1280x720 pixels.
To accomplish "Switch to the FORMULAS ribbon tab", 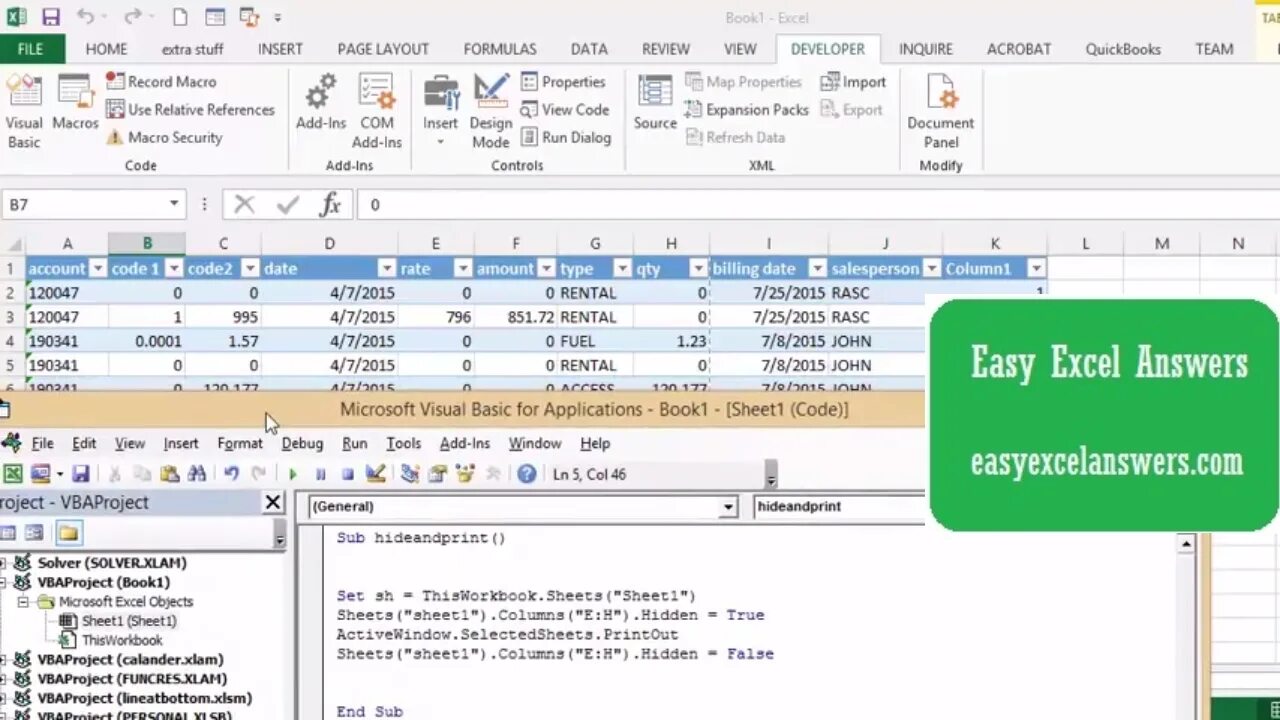I will [500, 49].
